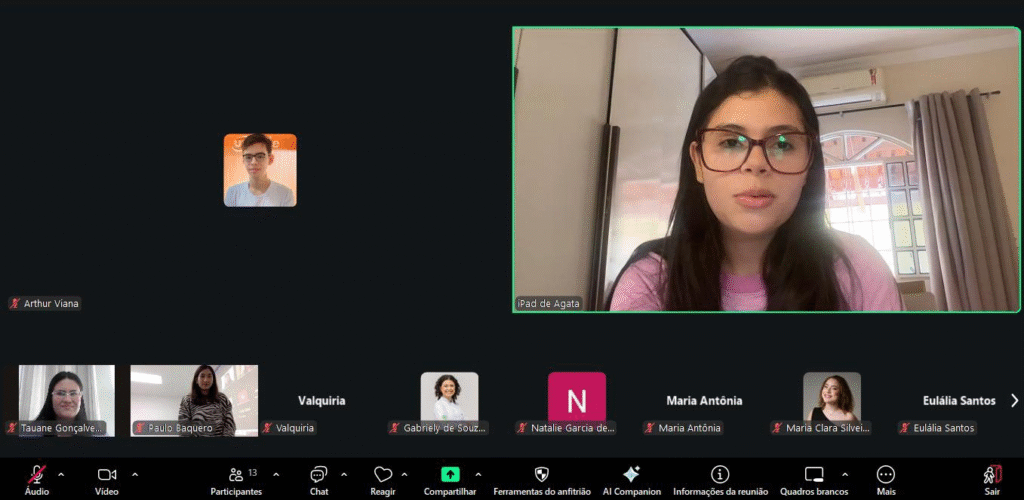The image size is (1024, 500).
Task: Launch AI Companion sparkle icon
Action: click(631, 474)
